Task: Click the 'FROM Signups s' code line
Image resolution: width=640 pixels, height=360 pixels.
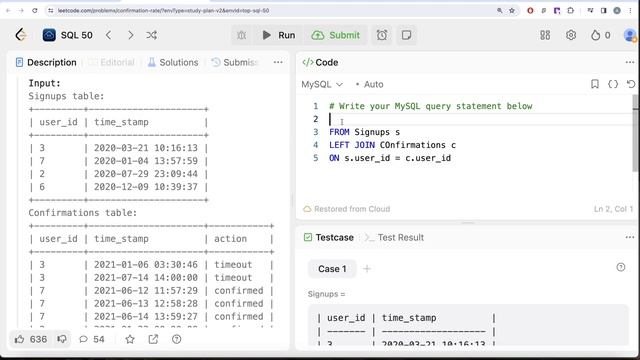Action: click(364, 132)
